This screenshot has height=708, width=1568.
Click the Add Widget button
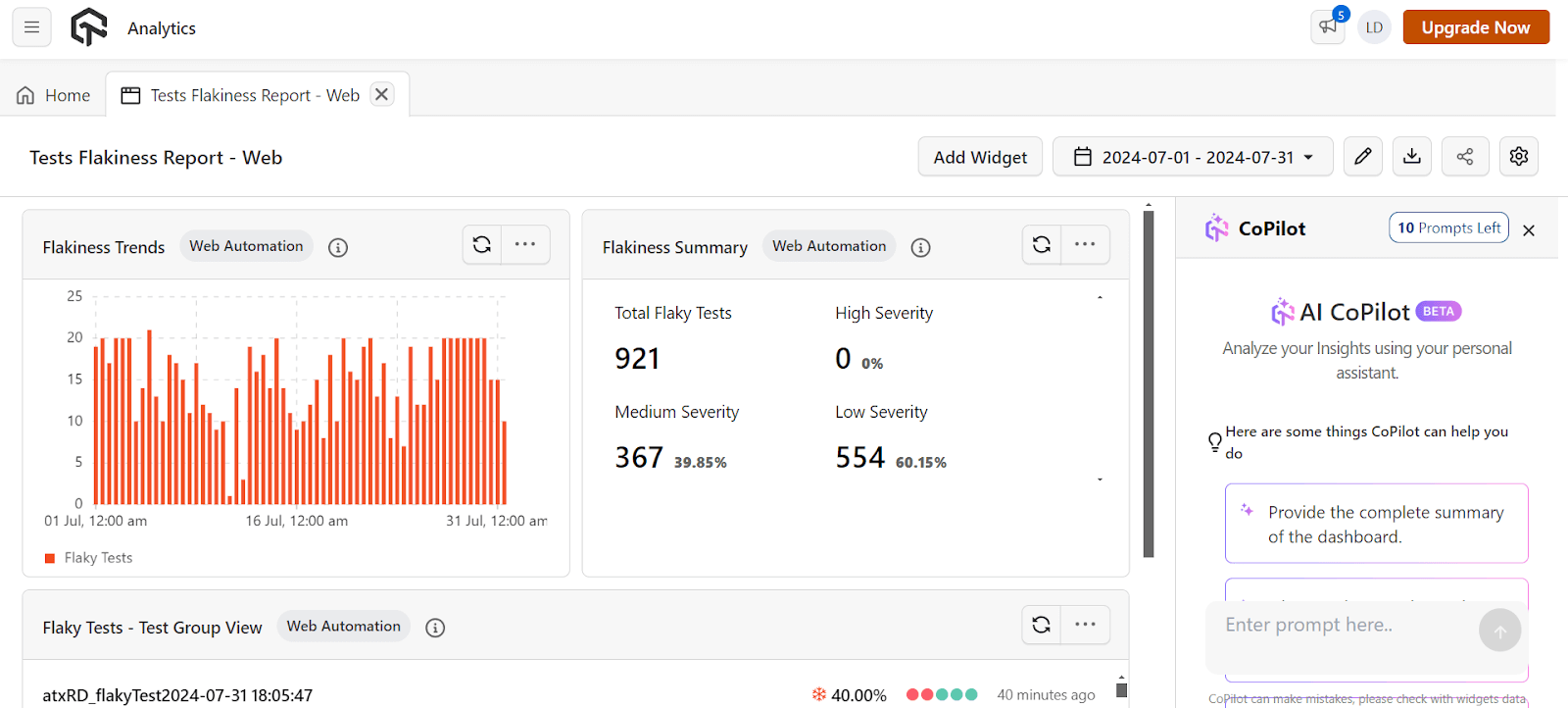click(x=980, y=157)
